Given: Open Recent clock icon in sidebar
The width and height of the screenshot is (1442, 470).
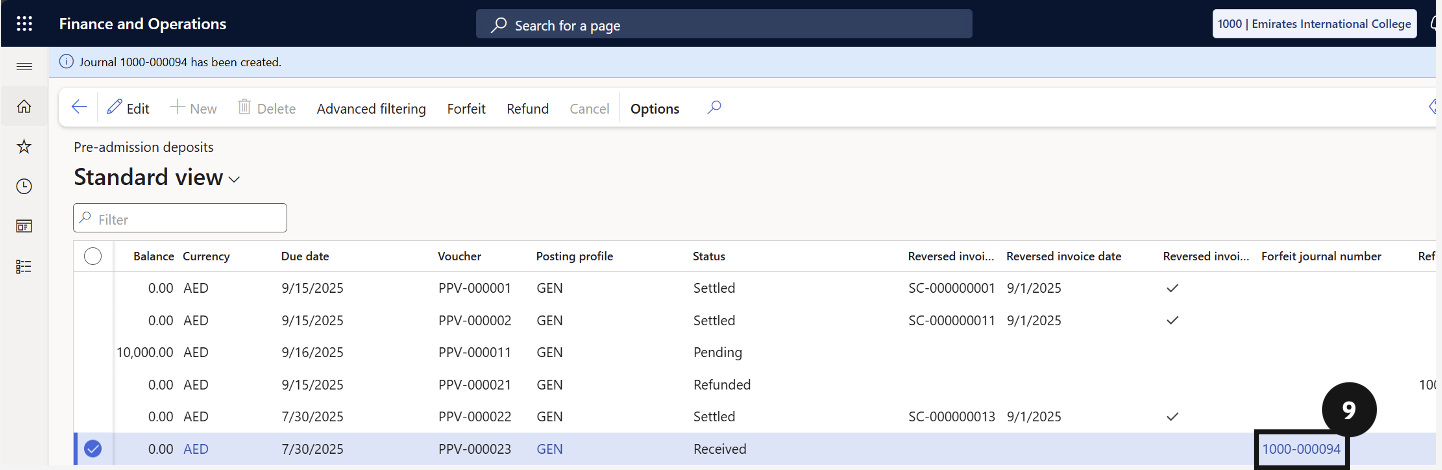Looking at the screenshot, I should [x=24, y=186].
